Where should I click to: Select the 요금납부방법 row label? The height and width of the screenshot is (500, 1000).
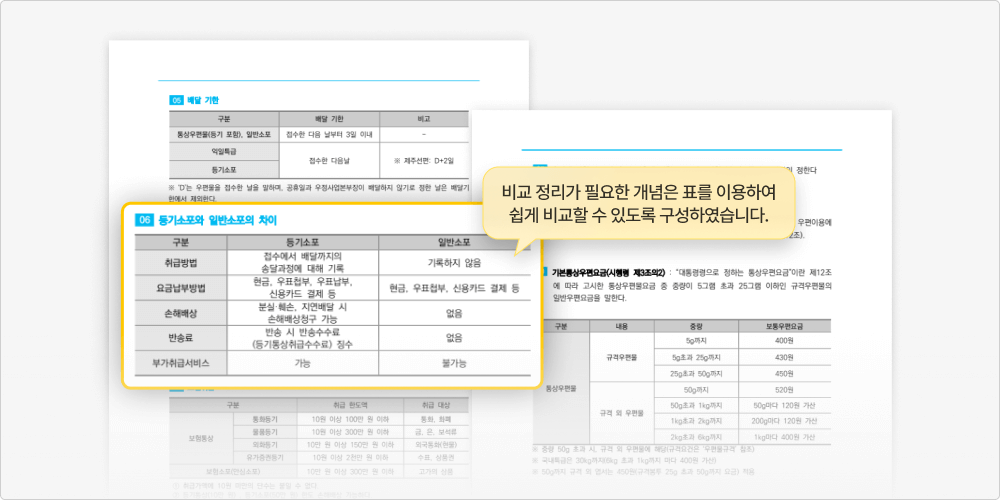coord(181,288)
